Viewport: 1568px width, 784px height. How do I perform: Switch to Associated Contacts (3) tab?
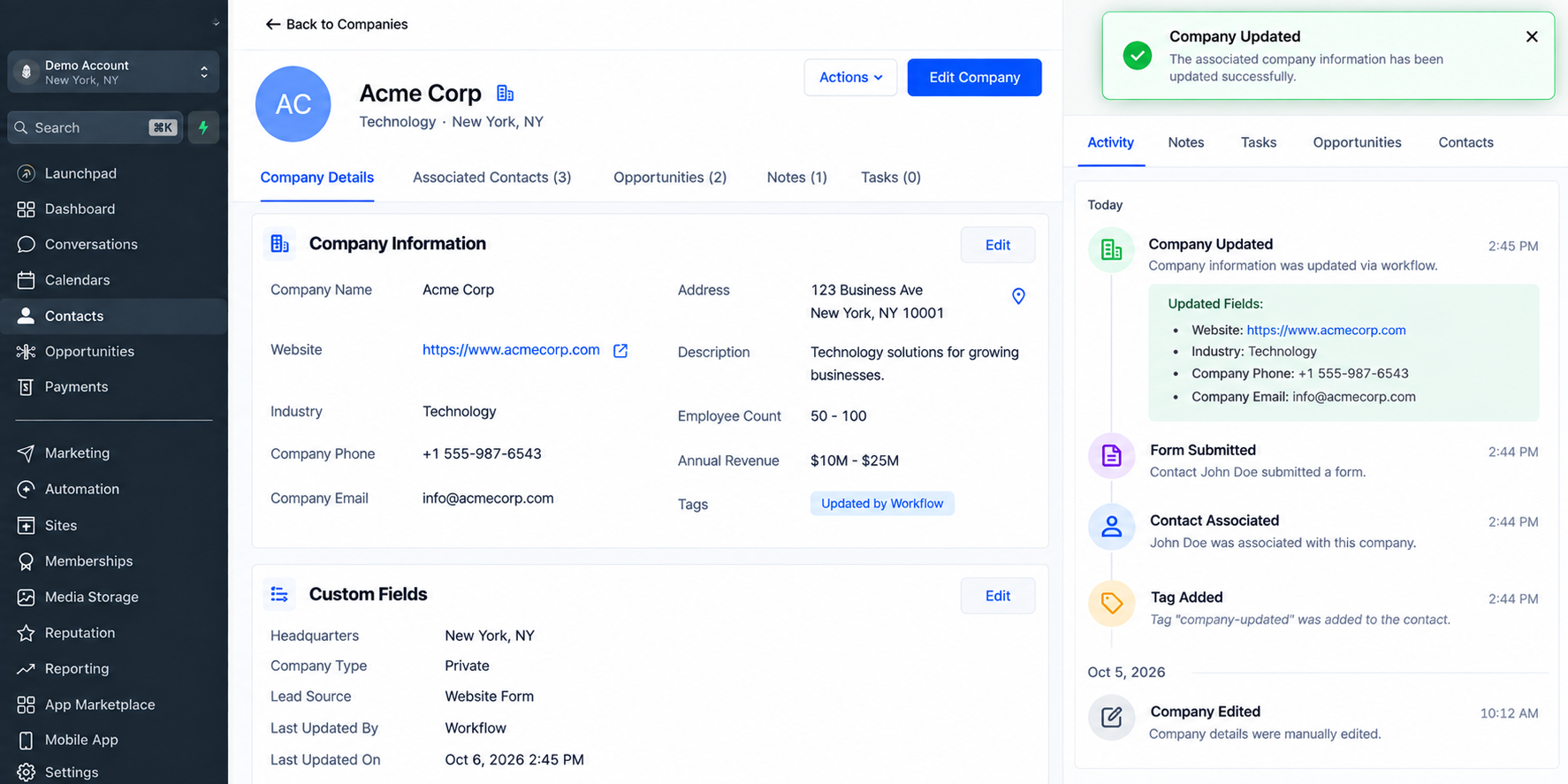(x=491, y=177)
